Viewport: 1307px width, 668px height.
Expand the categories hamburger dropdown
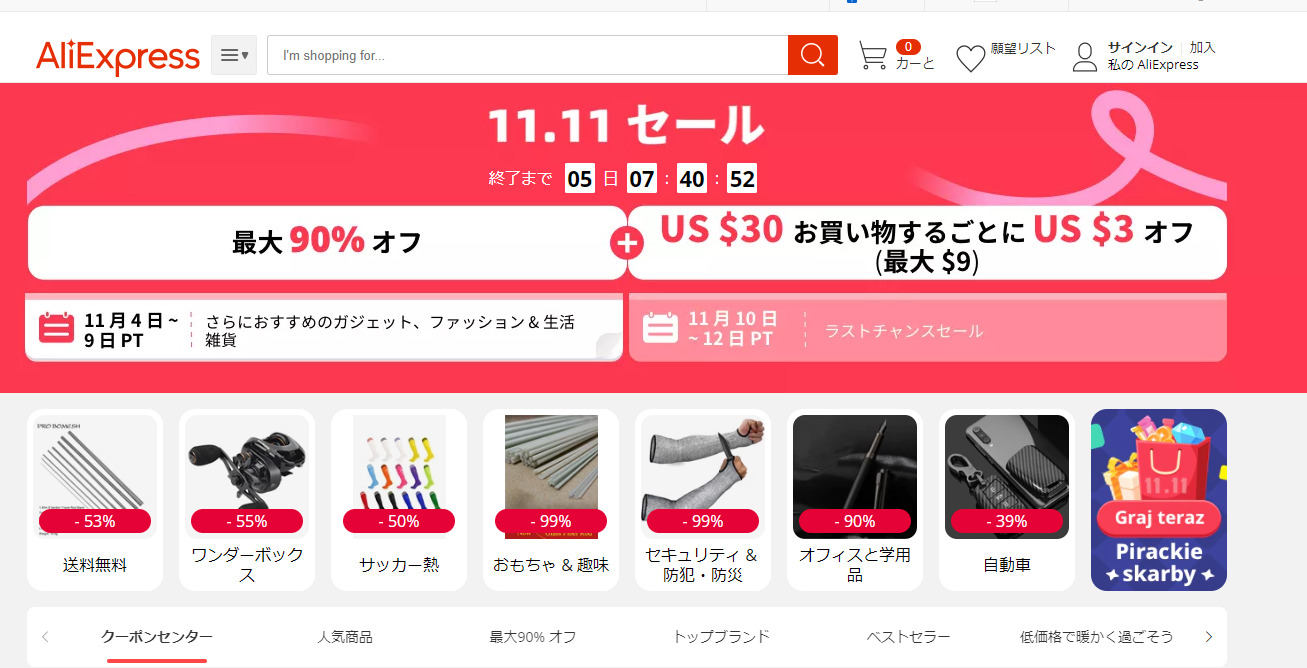[x=234, y=55]
